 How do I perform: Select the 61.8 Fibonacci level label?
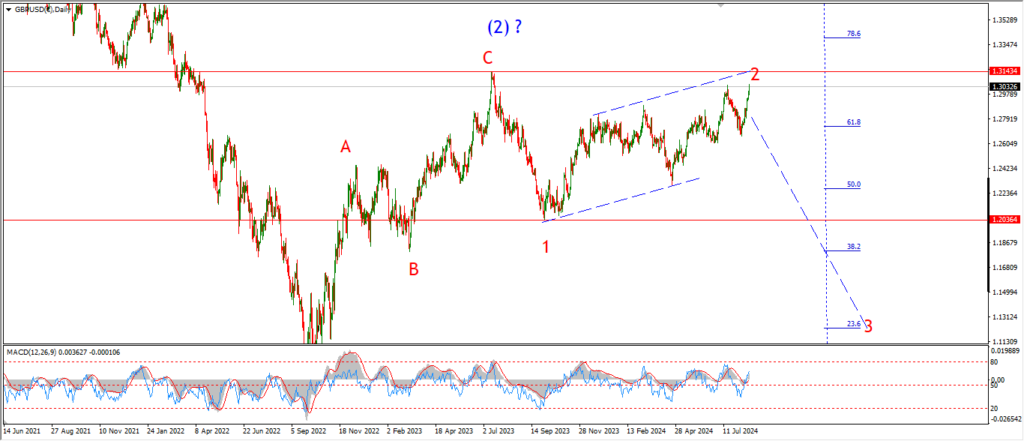tap(853, 122)
